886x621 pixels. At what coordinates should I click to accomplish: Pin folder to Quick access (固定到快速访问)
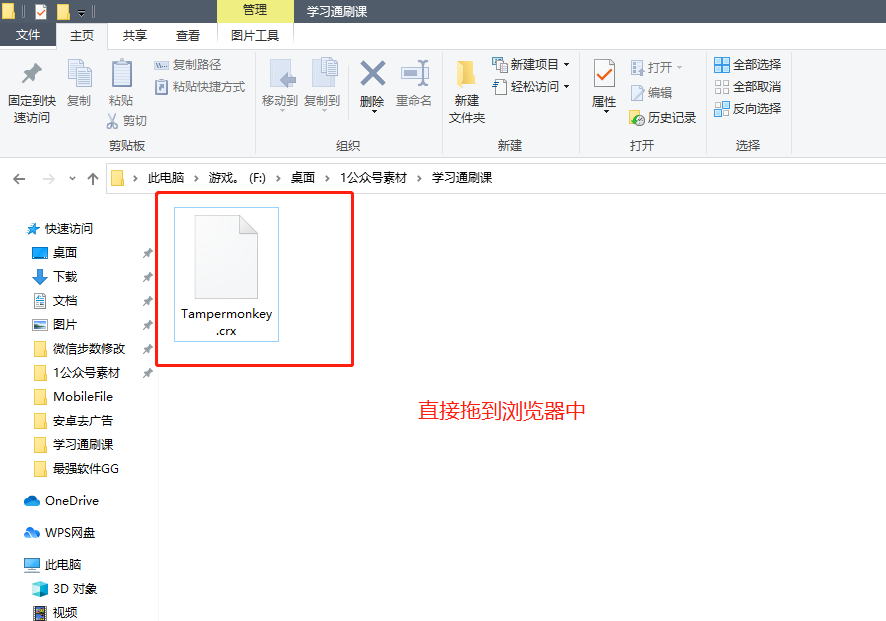coord(32,92)
